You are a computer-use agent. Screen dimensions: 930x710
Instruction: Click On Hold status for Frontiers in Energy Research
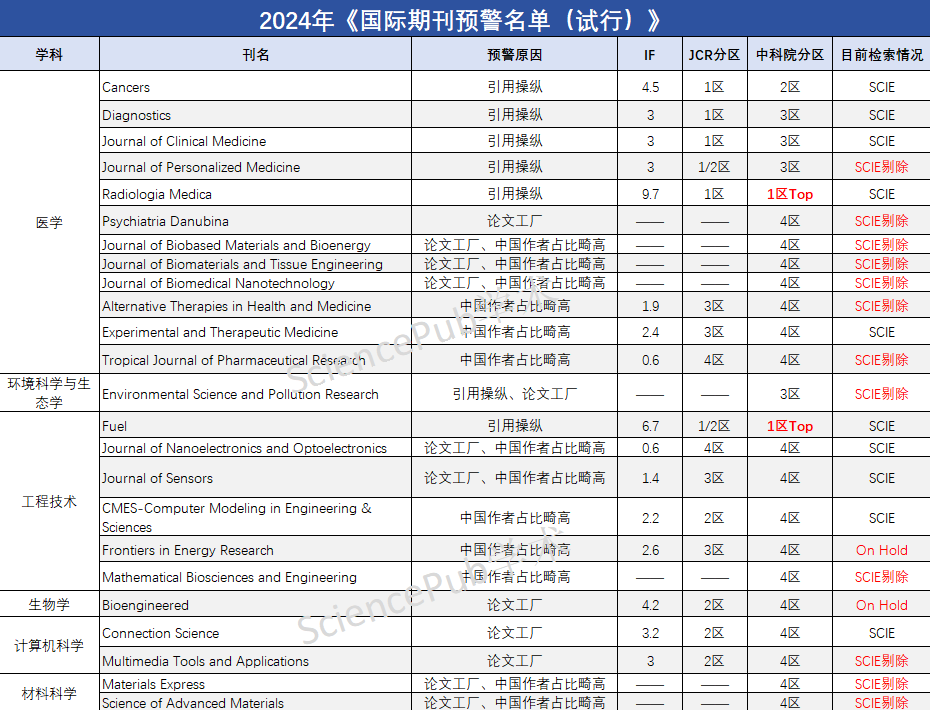pos(882,550)
